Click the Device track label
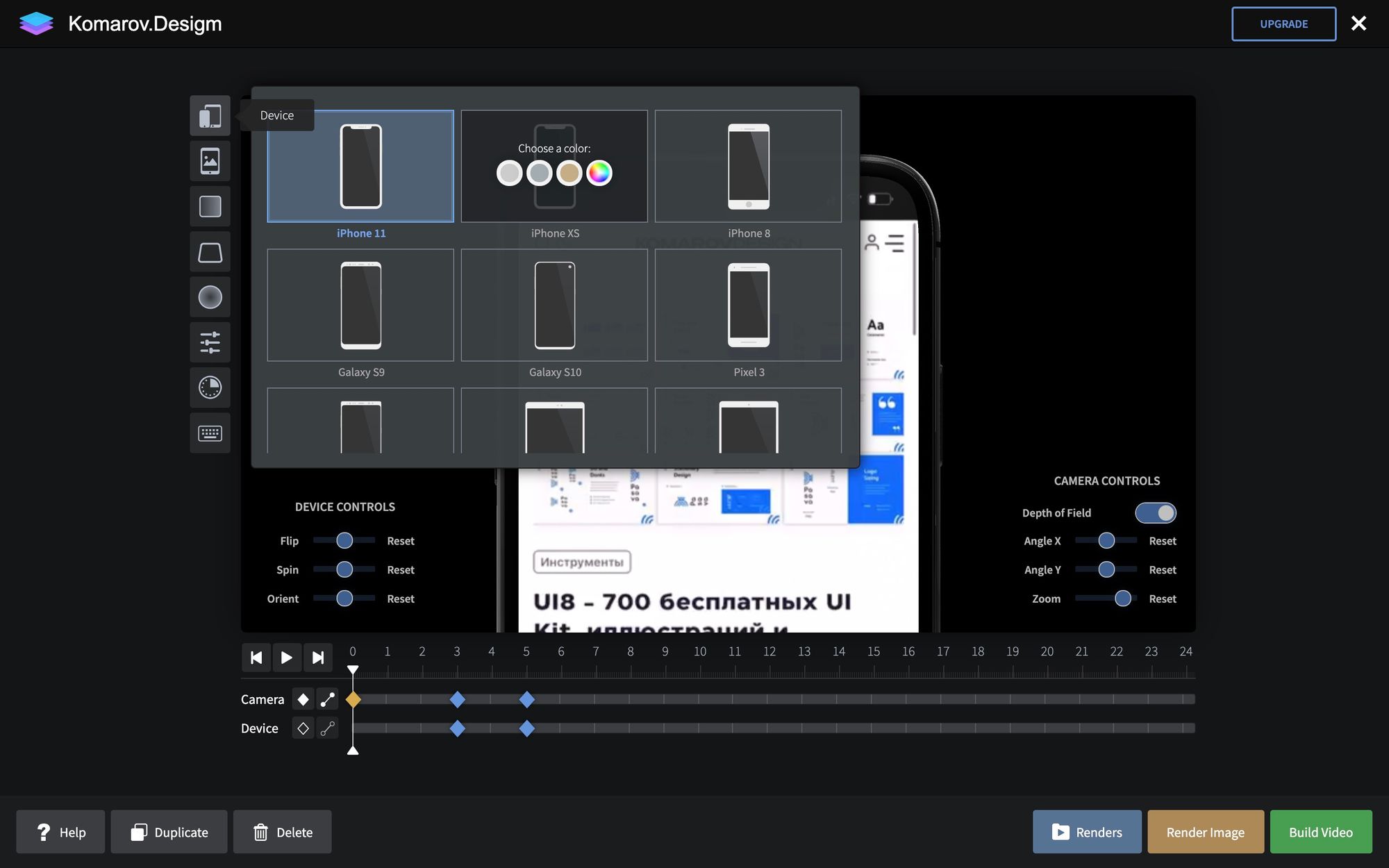The height and width of the screenshot is (868, 1389). [260, 728]
